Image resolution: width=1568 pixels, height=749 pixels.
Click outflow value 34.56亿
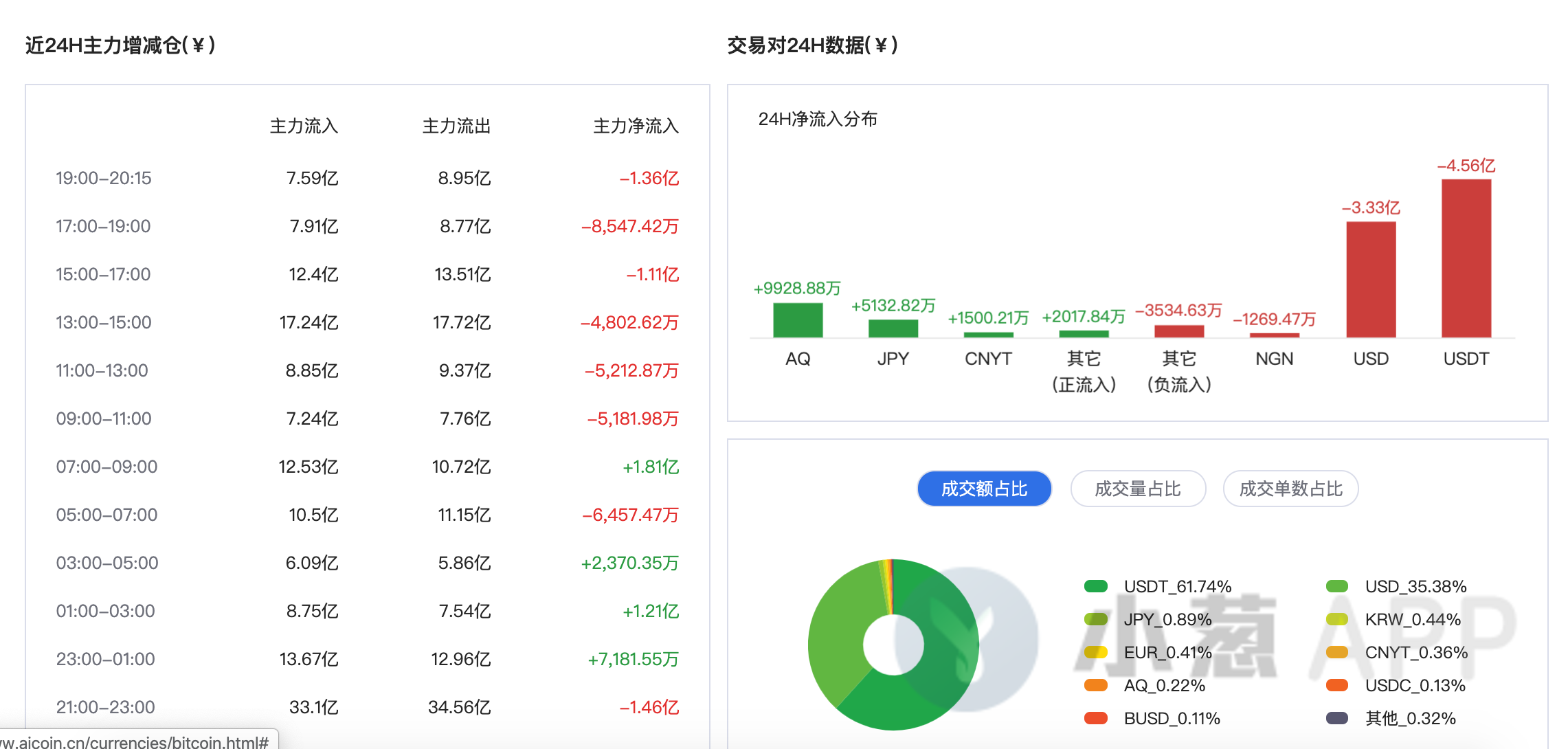pos(459,707)
